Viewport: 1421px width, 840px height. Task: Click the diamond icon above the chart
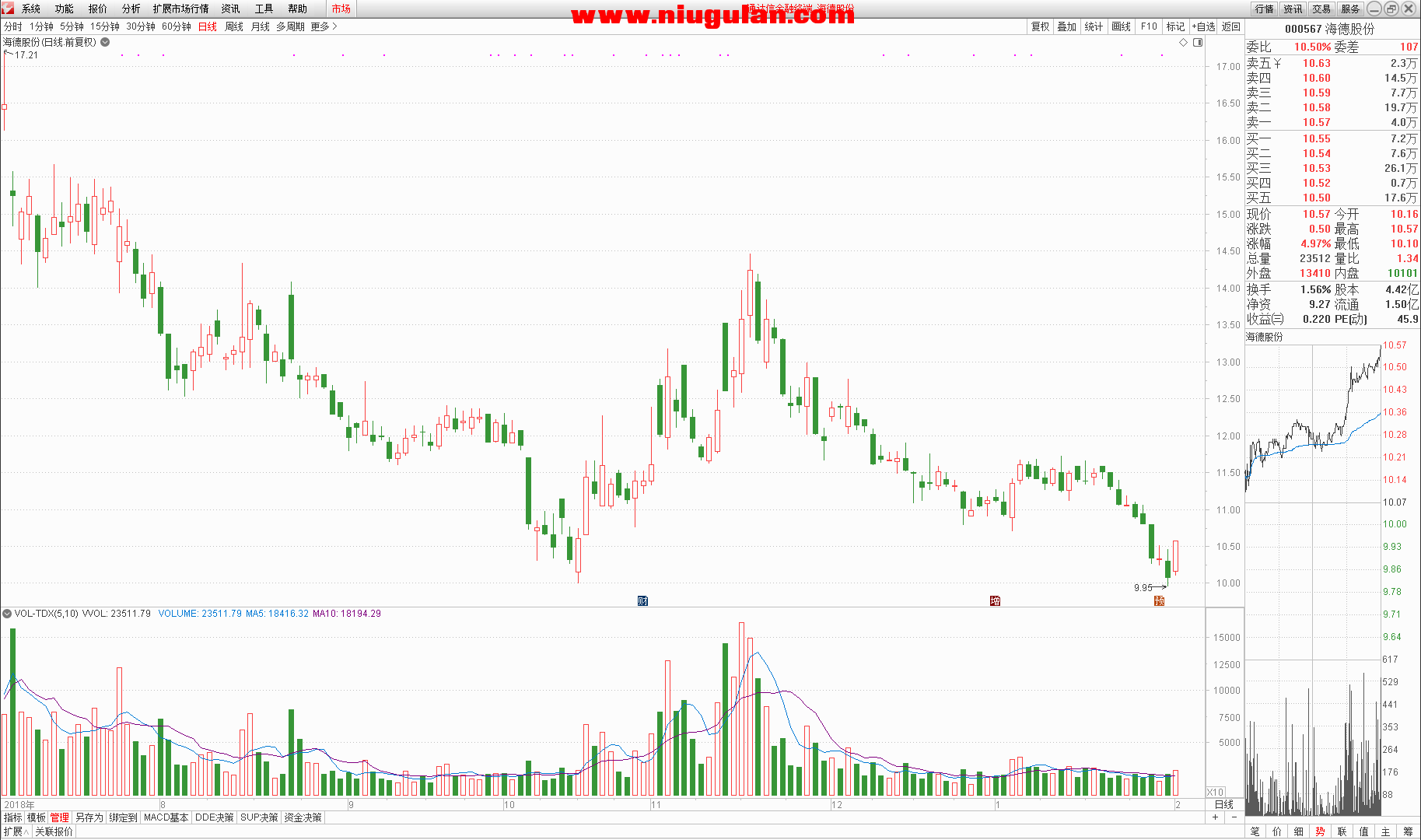tap(1184, 43)
